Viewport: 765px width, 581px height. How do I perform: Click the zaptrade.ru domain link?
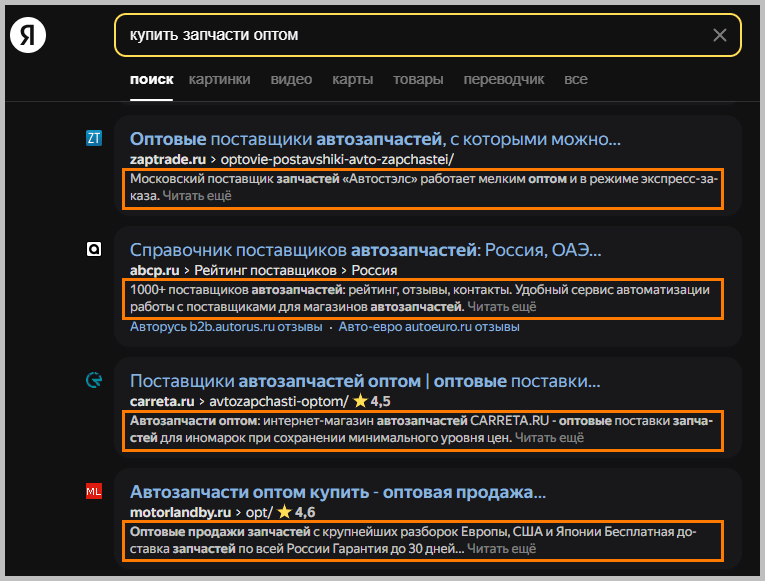click(167, 160)
